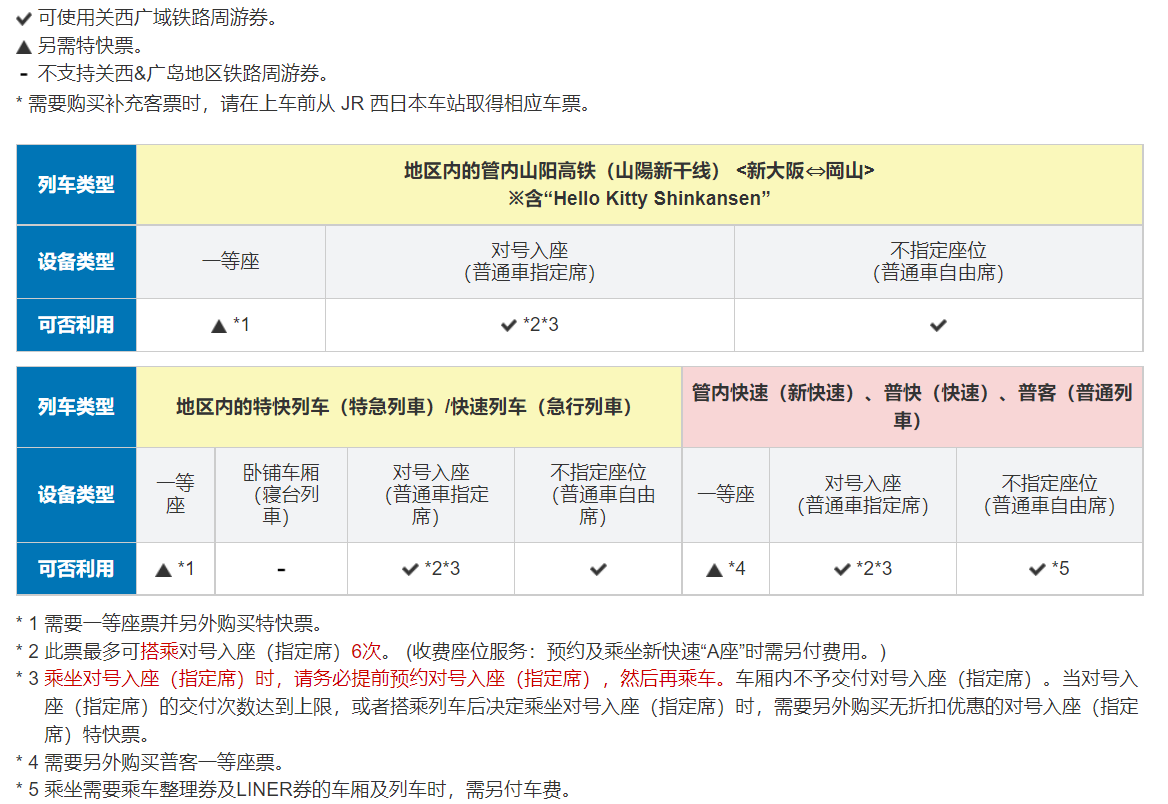This screenshot has height=804, width=1168.
Task: Click the dash symbol in the top legend
Action: [24, 74]
